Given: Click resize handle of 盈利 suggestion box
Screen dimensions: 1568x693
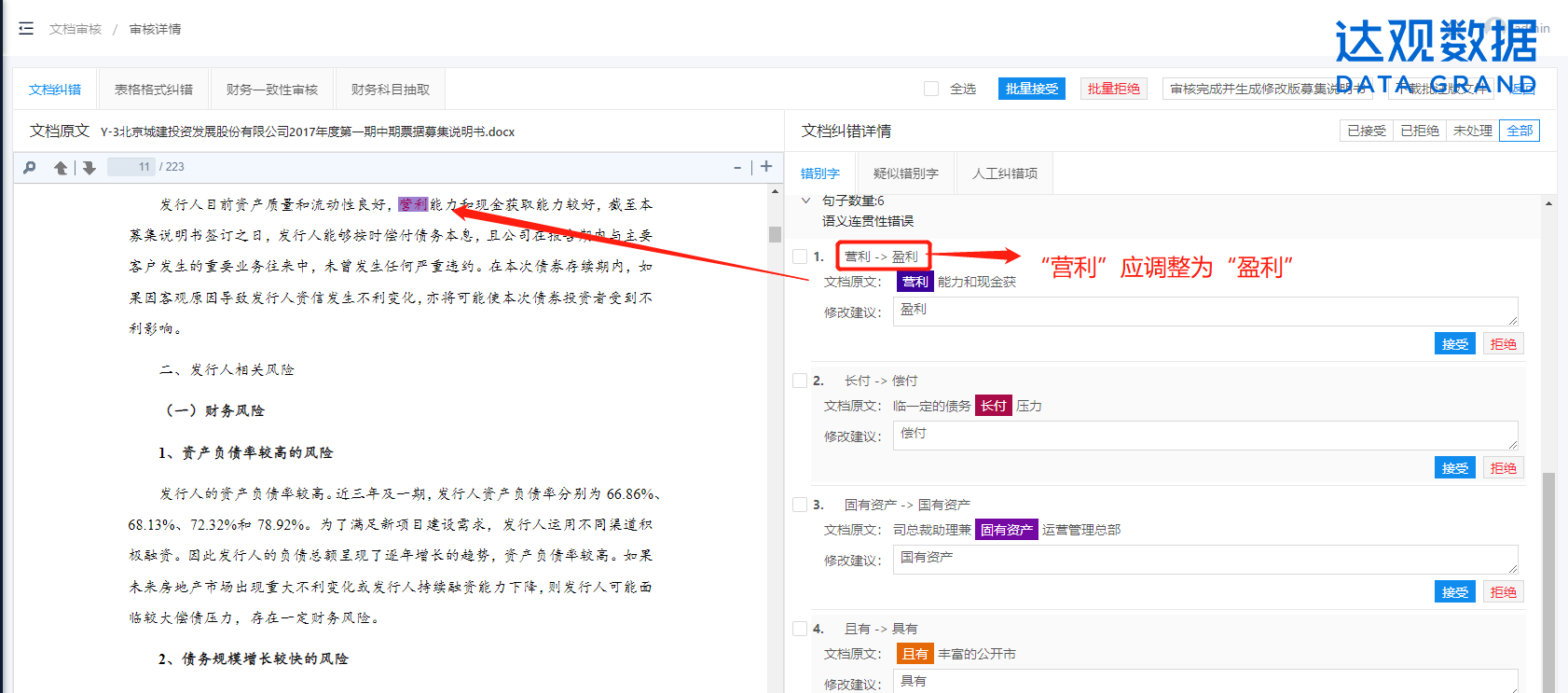Looking at the screenshot, I should 1512,320.
